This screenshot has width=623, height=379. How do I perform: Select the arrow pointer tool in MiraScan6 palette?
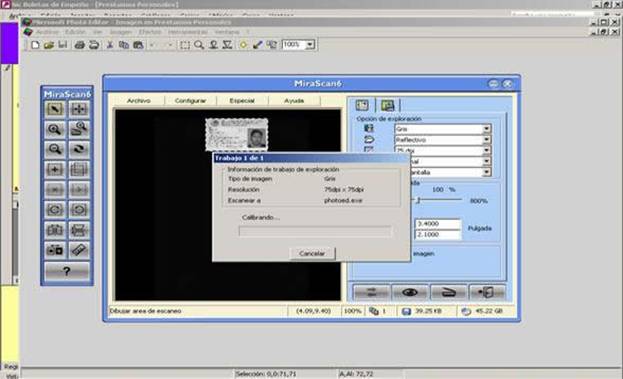tap(55, 109)
